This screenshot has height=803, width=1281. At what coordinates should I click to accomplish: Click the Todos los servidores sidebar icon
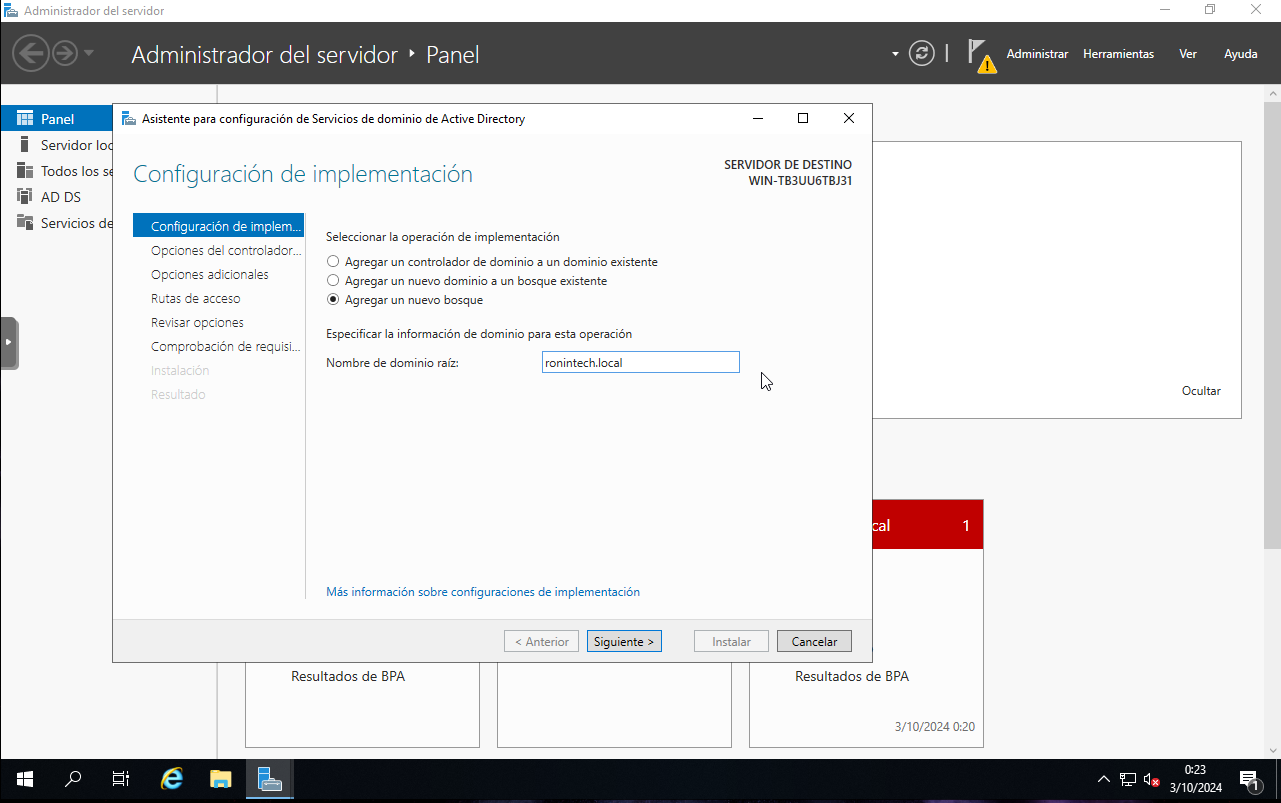[25, 171]
